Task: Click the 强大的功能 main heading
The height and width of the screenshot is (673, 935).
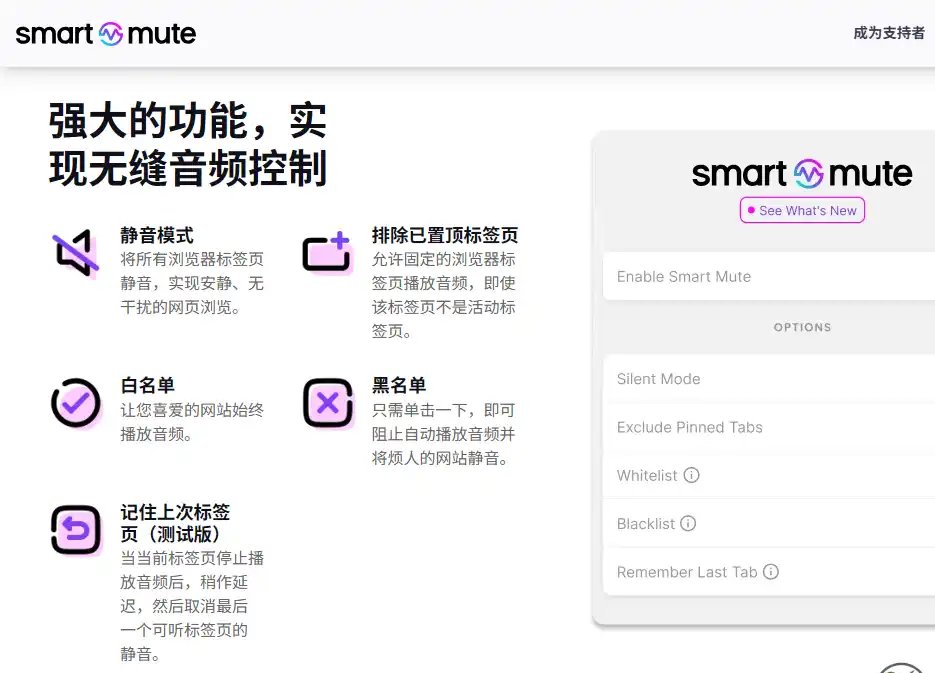Action: point(188,144)
